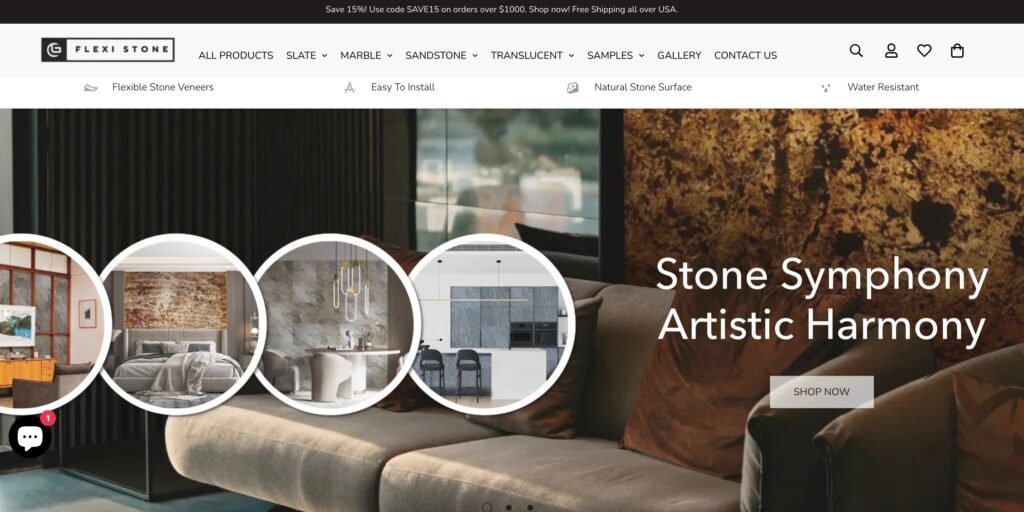View wishlist via heart icon
This screenshot has height=512, width=1024.
point(924,51)
